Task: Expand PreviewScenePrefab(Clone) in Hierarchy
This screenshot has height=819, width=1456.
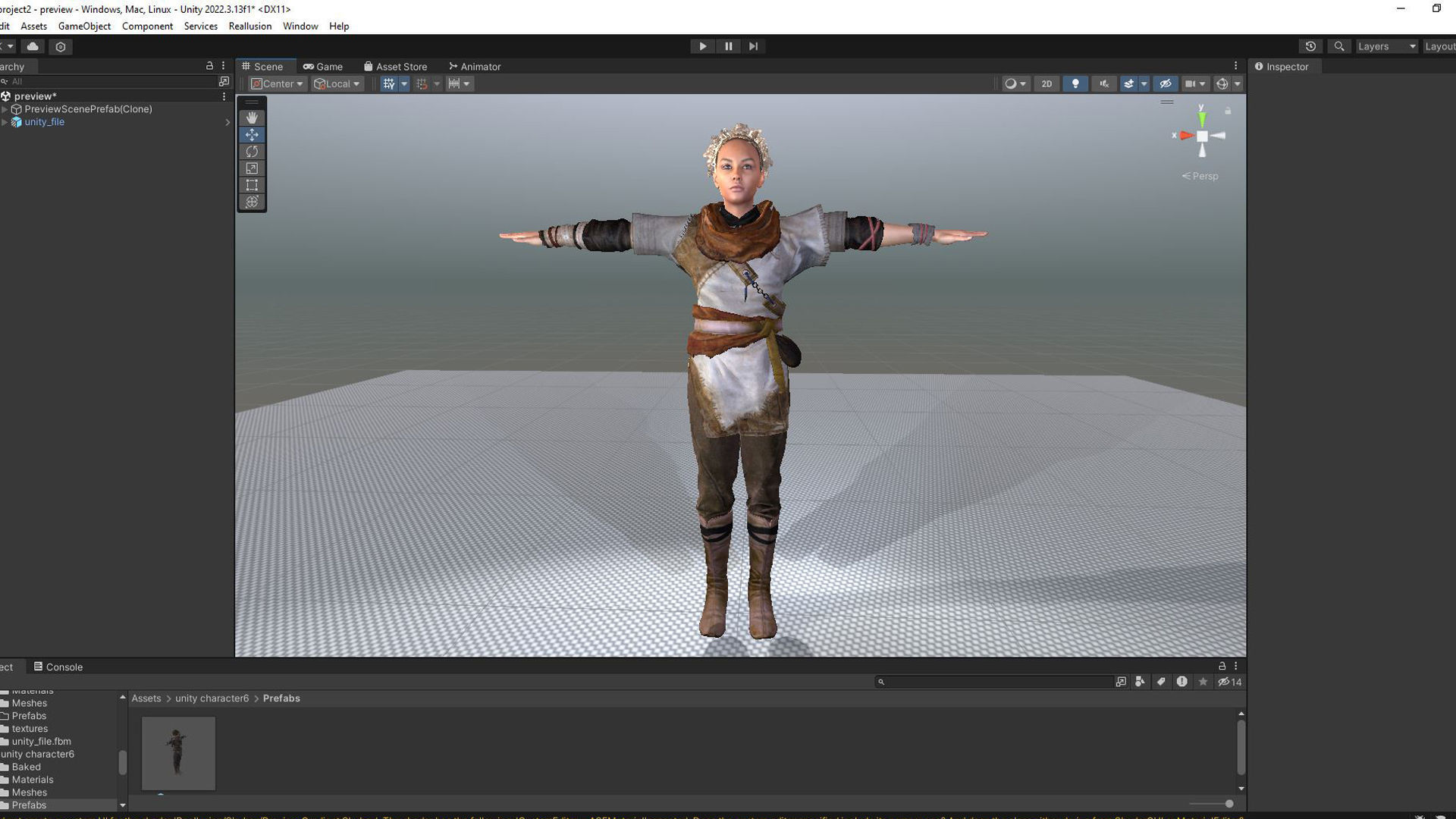Action: coord(5,109)
